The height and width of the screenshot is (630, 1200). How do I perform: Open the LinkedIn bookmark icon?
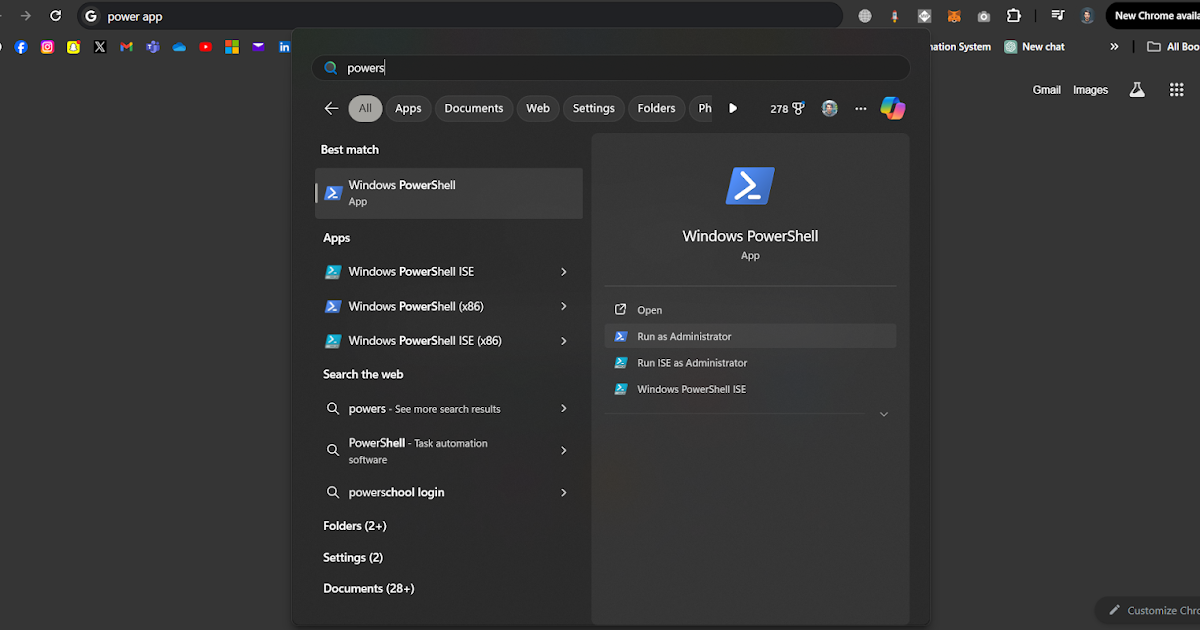(285, 47)
